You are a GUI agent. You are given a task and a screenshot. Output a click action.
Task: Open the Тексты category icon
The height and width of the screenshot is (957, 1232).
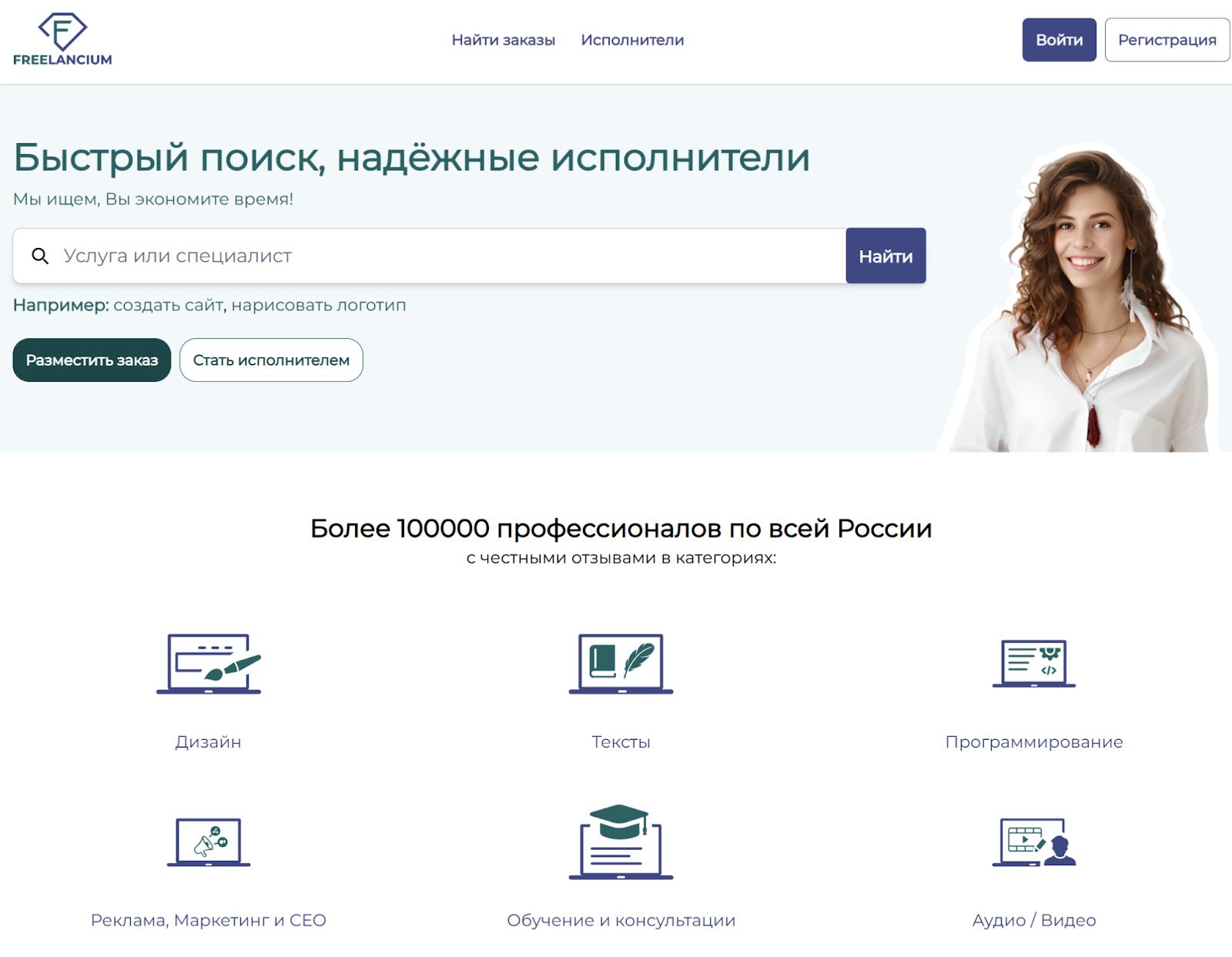click(x=621, y=664)
